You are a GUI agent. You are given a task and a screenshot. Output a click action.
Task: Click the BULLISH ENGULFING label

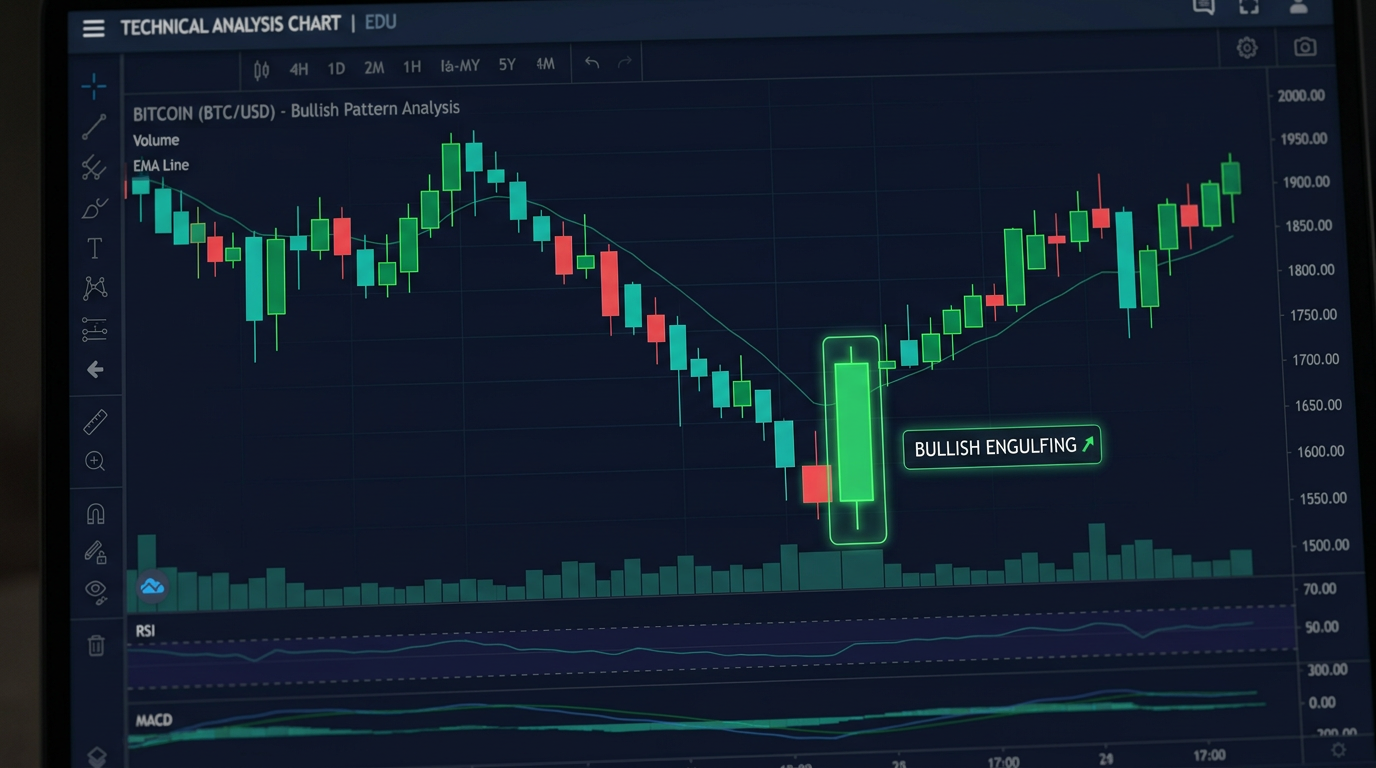(1002, 447)
